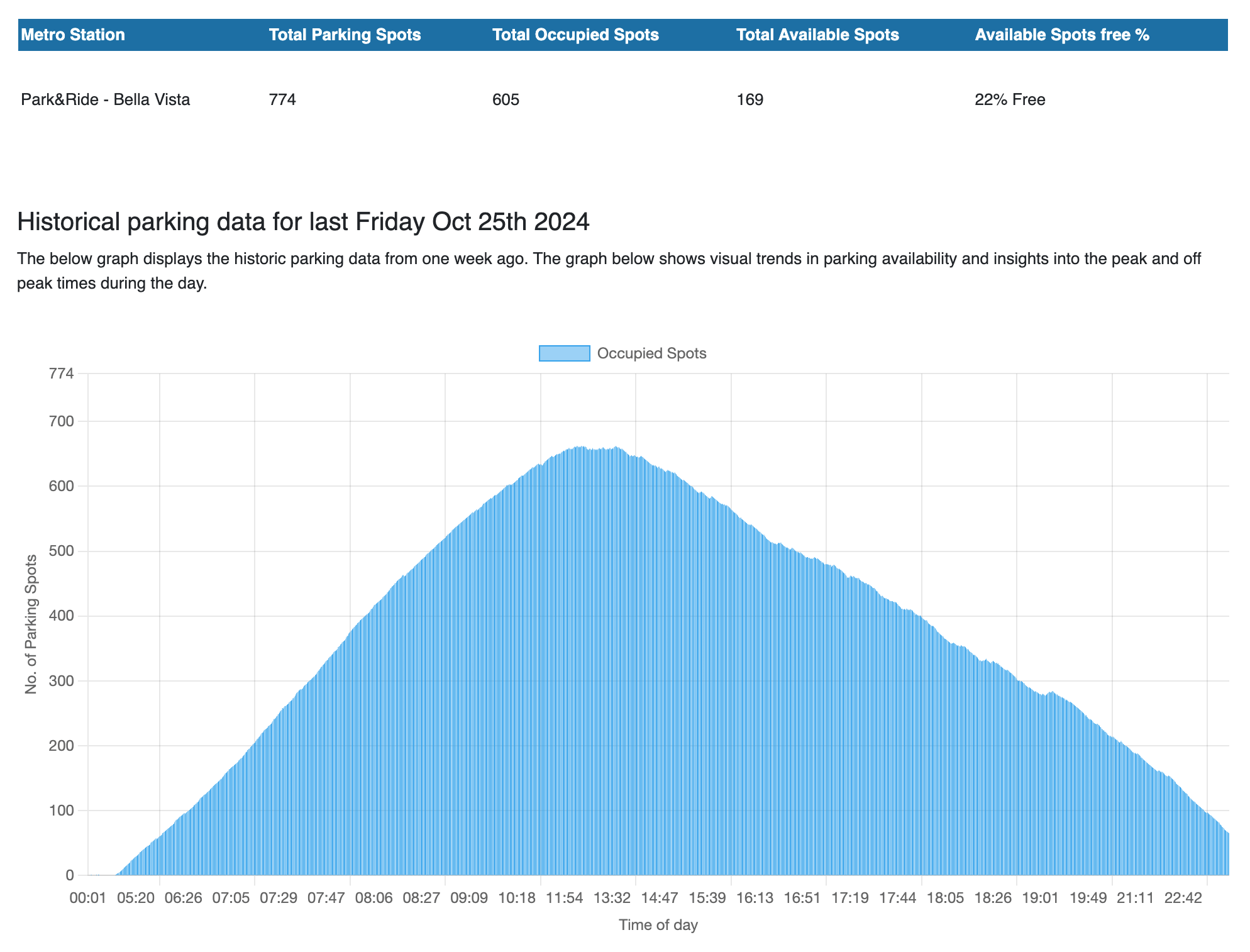Screen dimensions: 1250x952
Task: Click the 07:47 time axis label
Action: tap(326, 898)
